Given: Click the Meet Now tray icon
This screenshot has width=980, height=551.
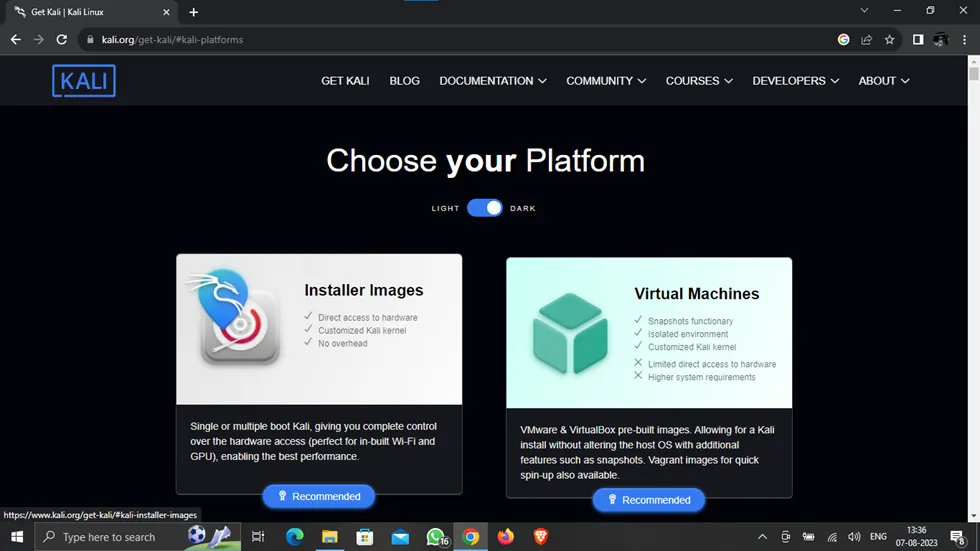Looking at the screenshot, I should point(786,537).
